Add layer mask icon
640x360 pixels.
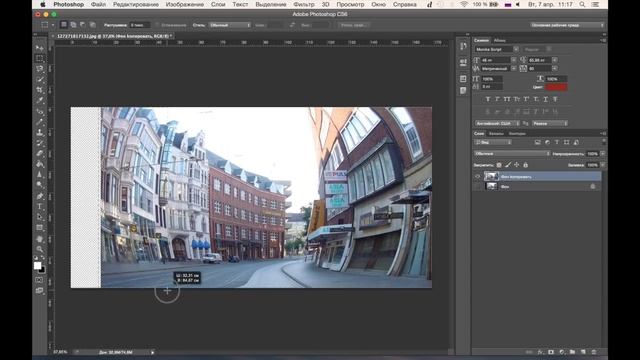point(551,352)
